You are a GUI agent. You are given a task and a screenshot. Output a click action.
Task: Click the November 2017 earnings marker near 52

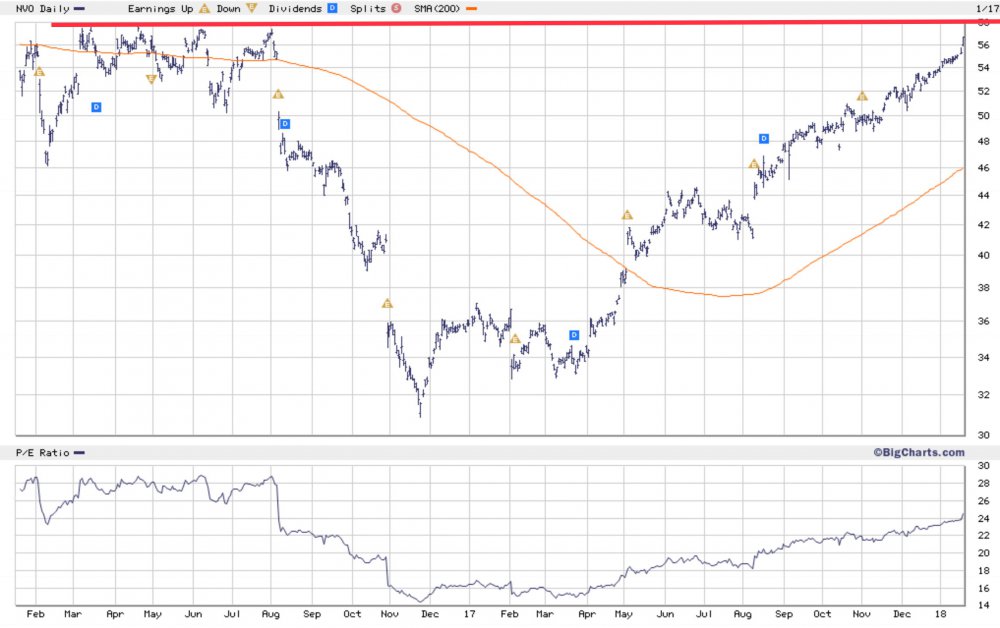point(862,96)
